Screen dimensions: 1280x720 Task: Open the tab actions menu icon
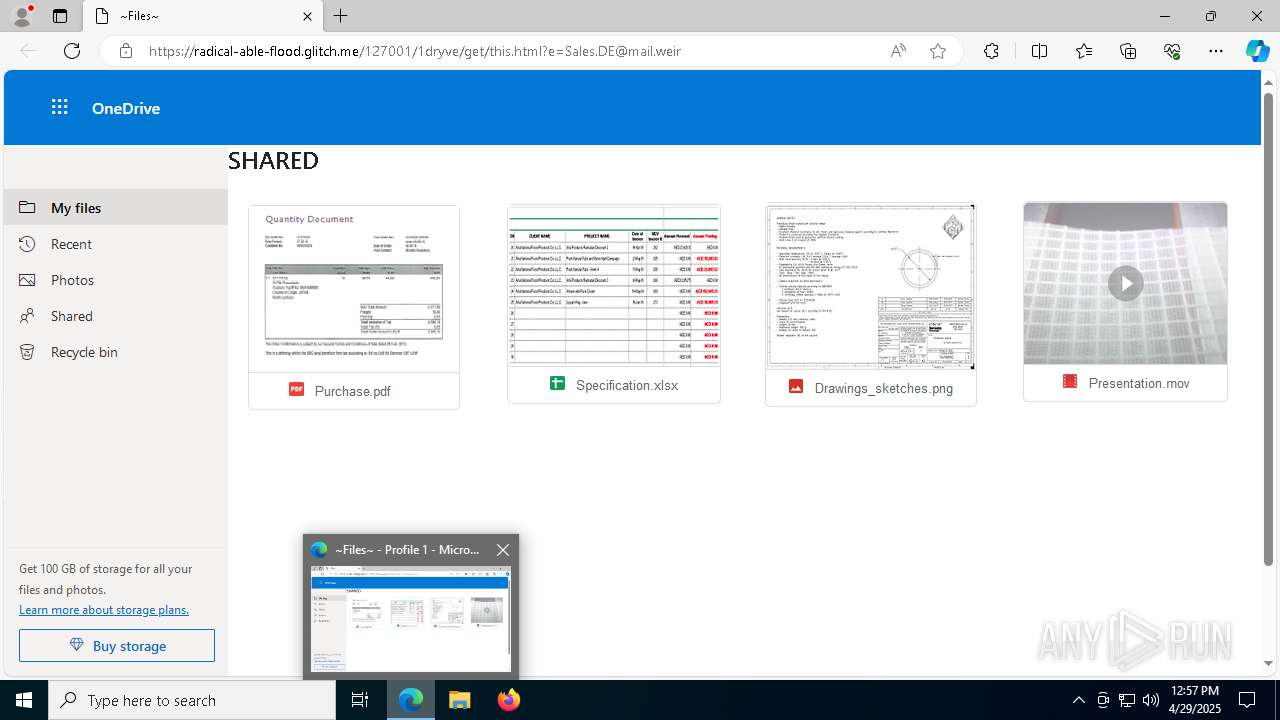pyautogui.click(x=60, y=16)
